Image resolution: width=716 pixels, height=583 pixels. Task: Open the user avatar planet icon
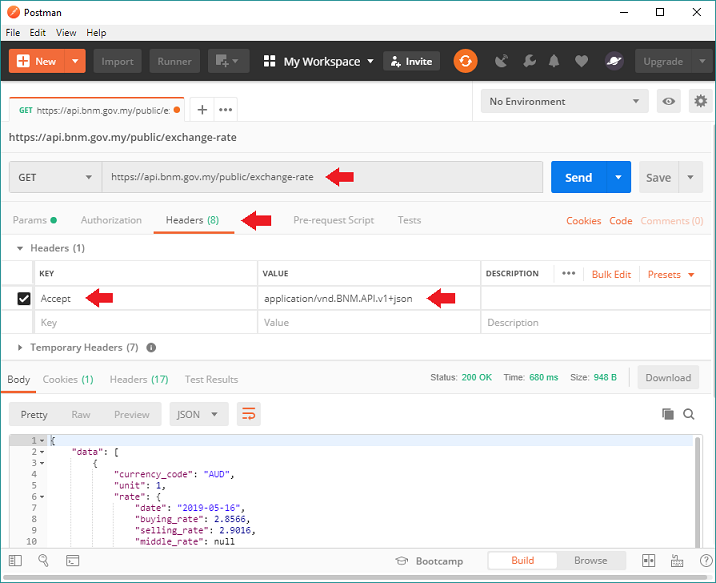point(614,61)
